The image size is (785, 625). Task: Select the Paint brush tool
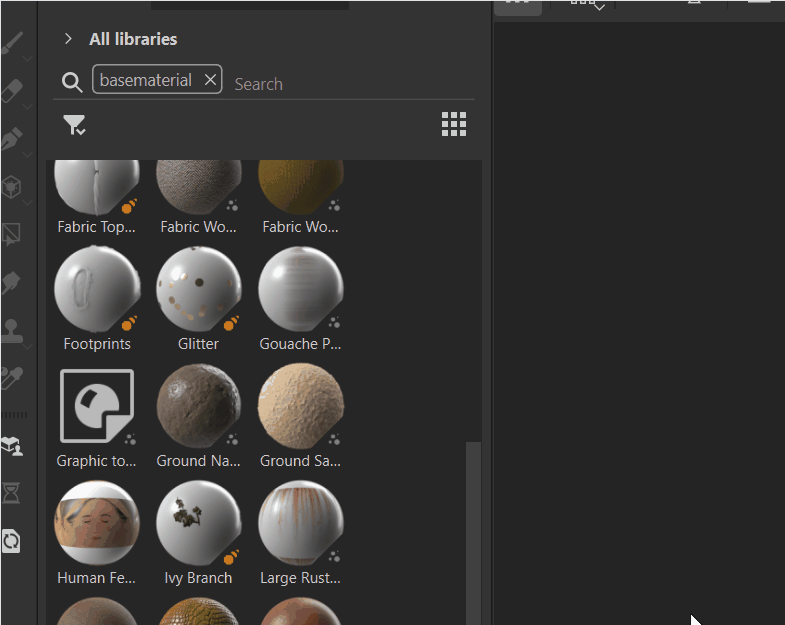pos(12,43)
